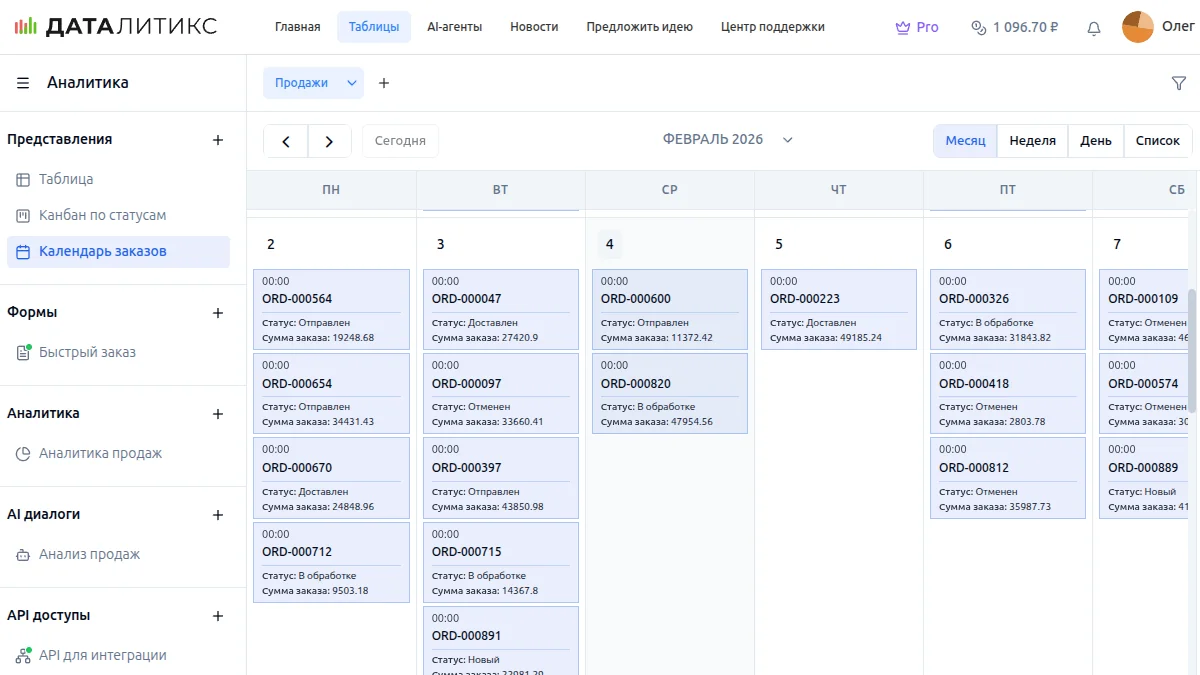1200x675 pixels.
Task: Open the ФЕВРАЛЬ 2026 month picker
Action: pos(727,140)
